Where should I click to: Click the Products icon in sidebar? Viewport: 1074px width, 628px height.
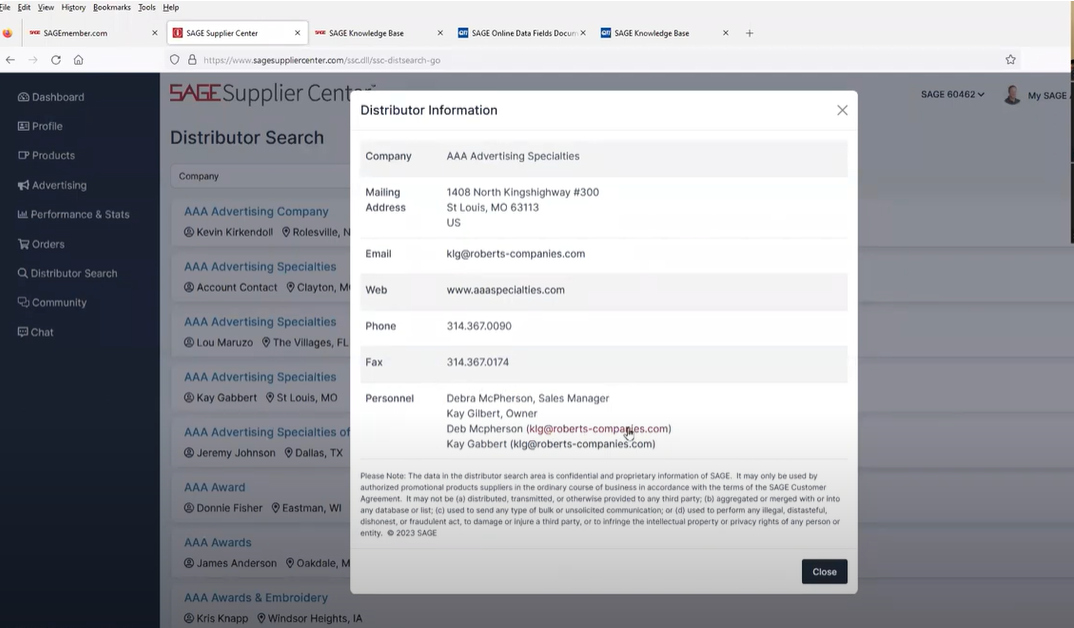tap(23, 155)
